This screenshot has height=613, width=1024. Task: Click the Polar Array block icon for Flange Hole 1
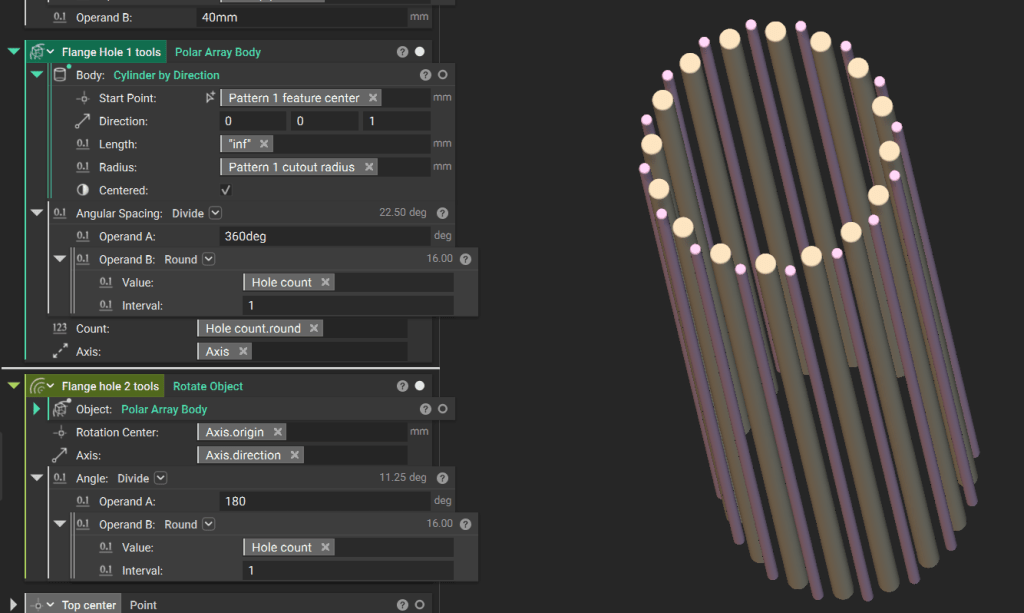click(37, 52)
